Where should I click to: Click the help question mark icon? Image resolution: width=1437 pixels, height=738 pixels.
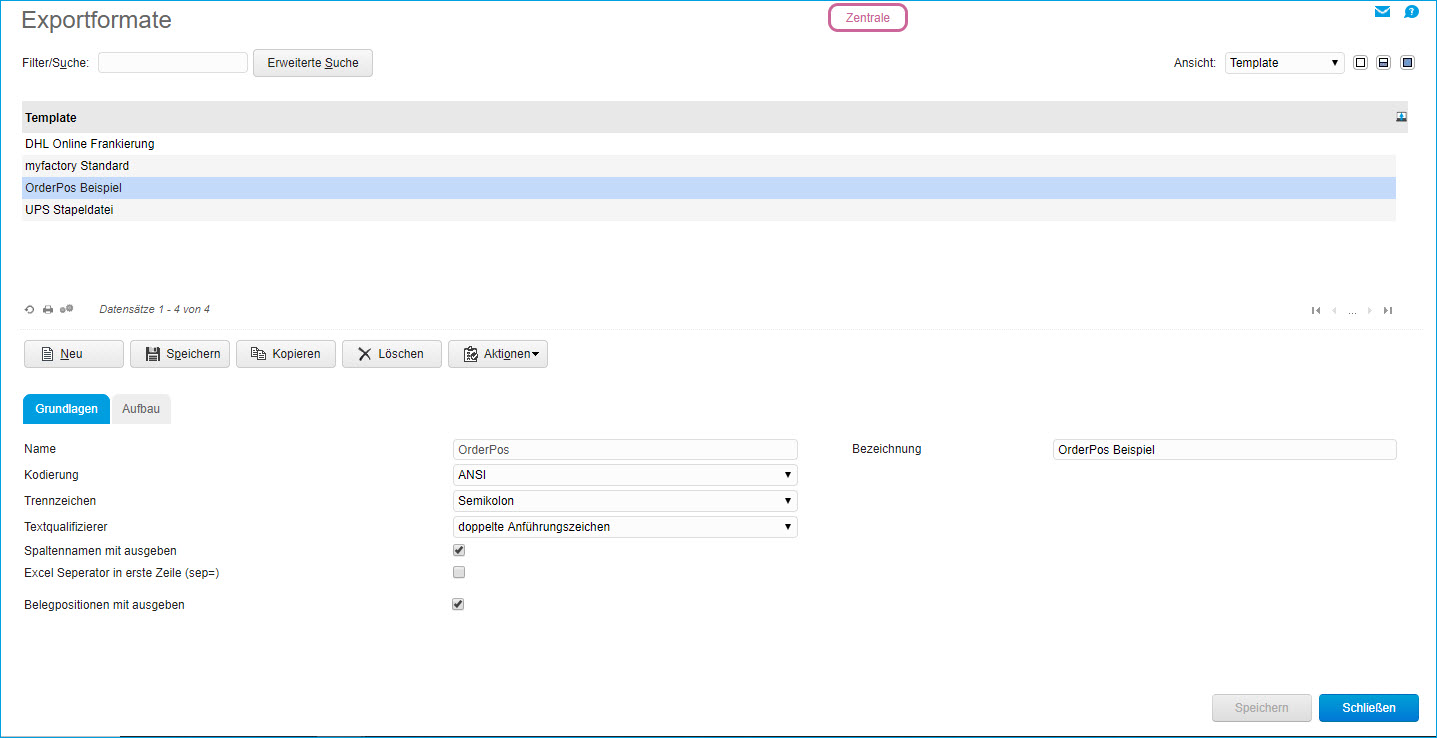(x=1411, y=11)
